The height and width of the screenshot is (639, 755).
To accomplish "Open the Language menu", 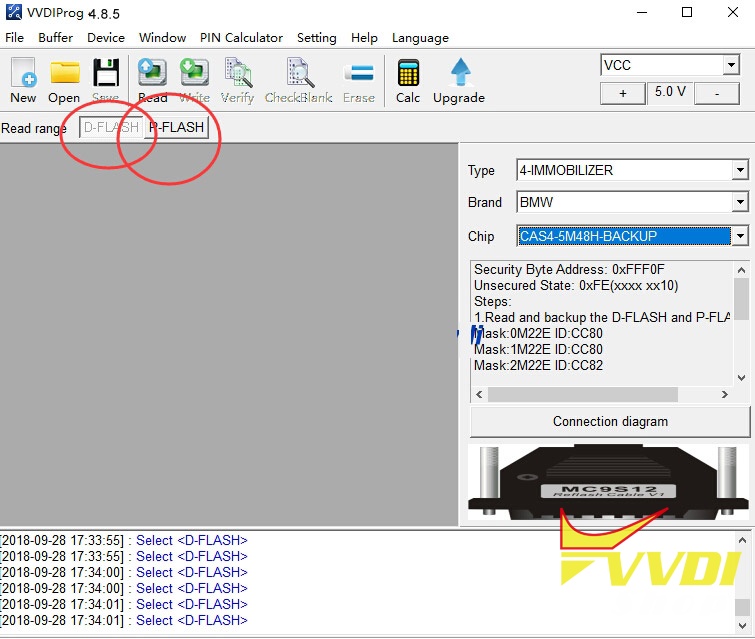I will click(x=420, y=38).
